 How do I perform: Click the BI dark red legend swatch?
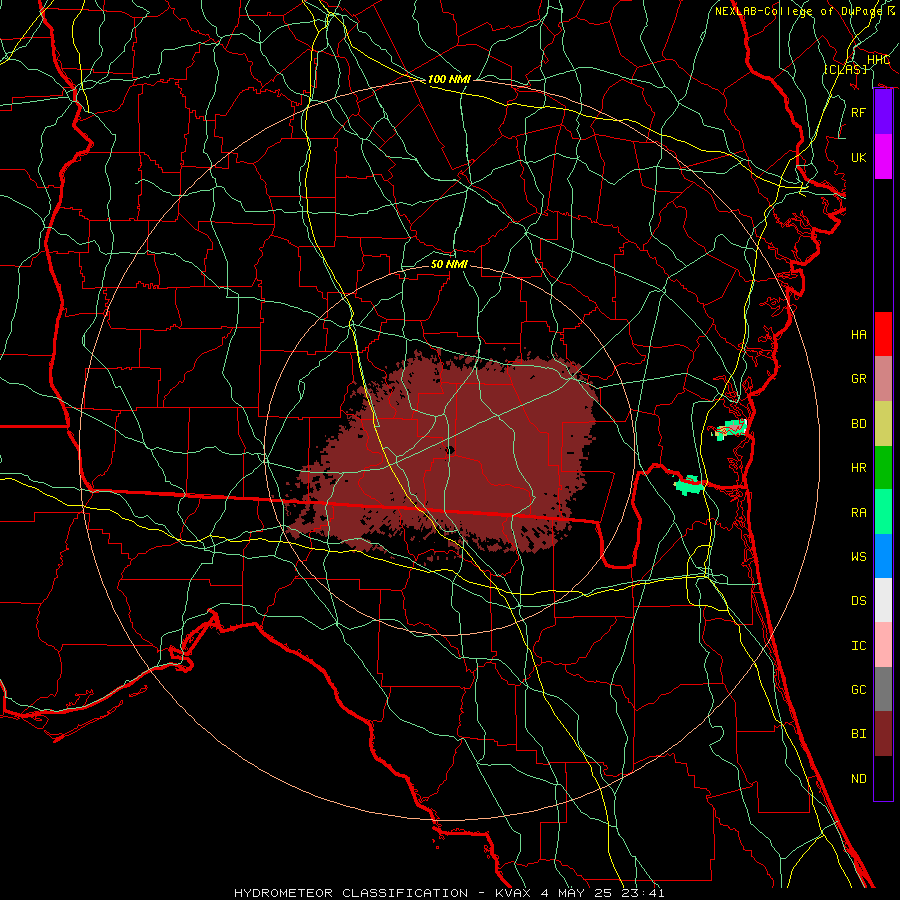883,734
